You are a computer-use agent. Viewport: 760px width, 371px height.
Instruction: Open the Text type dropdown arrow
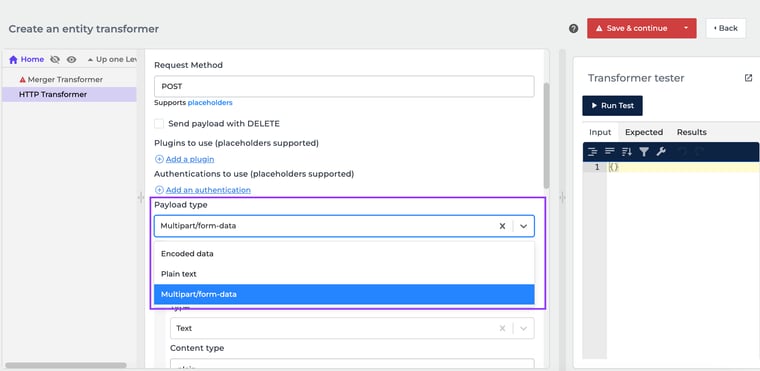point(523,328)
